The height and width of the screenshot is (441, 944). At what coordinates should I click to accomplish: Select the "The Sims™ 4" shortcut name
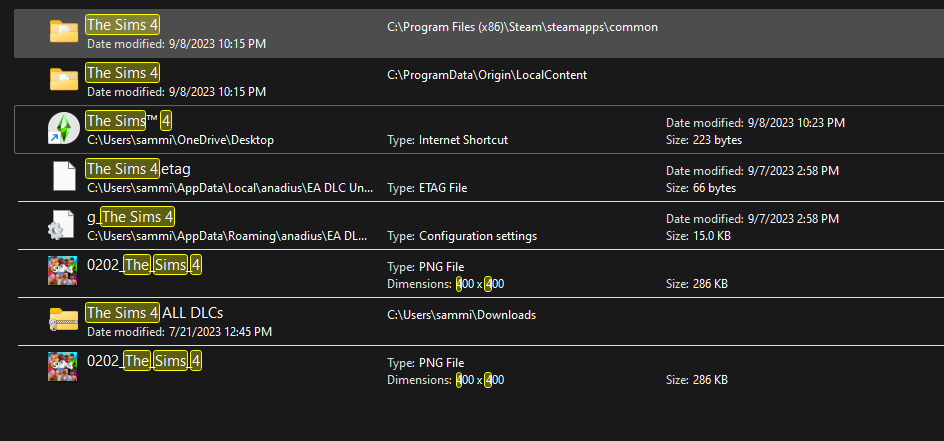(129, 121)
